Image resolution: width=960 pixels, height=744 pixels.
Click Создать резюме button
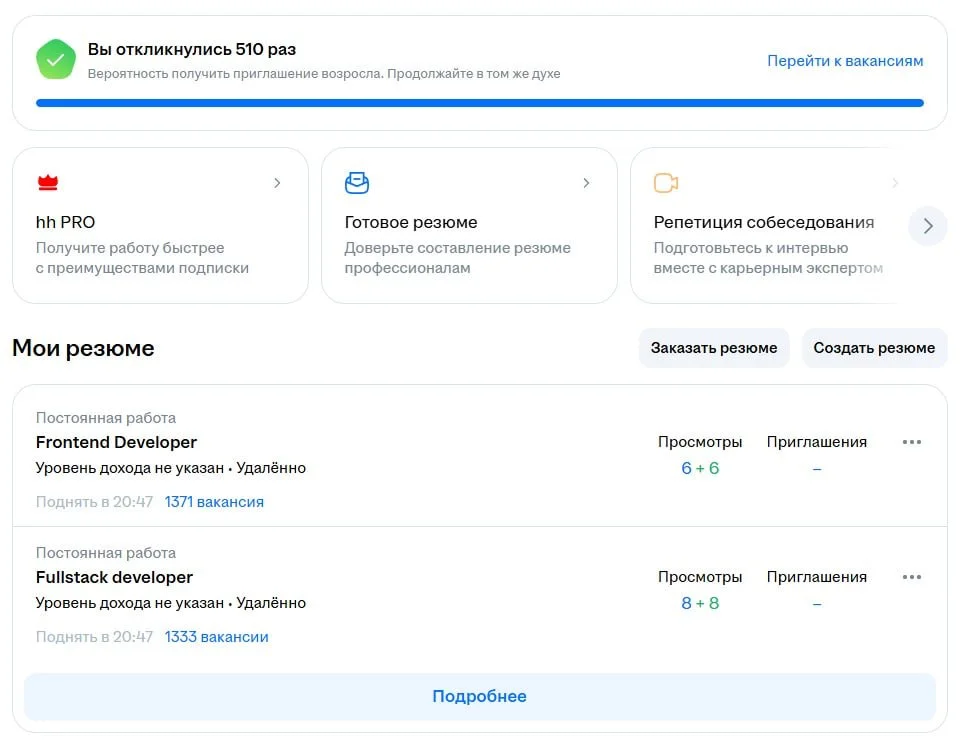pyautogui.click(x=874, y=348)
